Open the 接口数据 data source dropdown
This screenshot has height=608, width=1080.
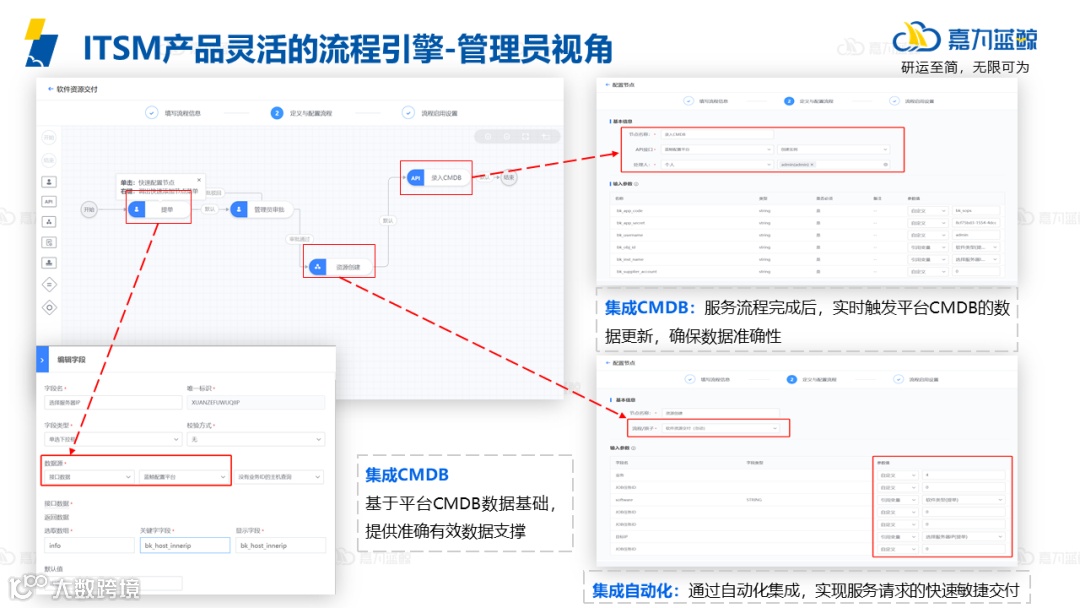89,476
